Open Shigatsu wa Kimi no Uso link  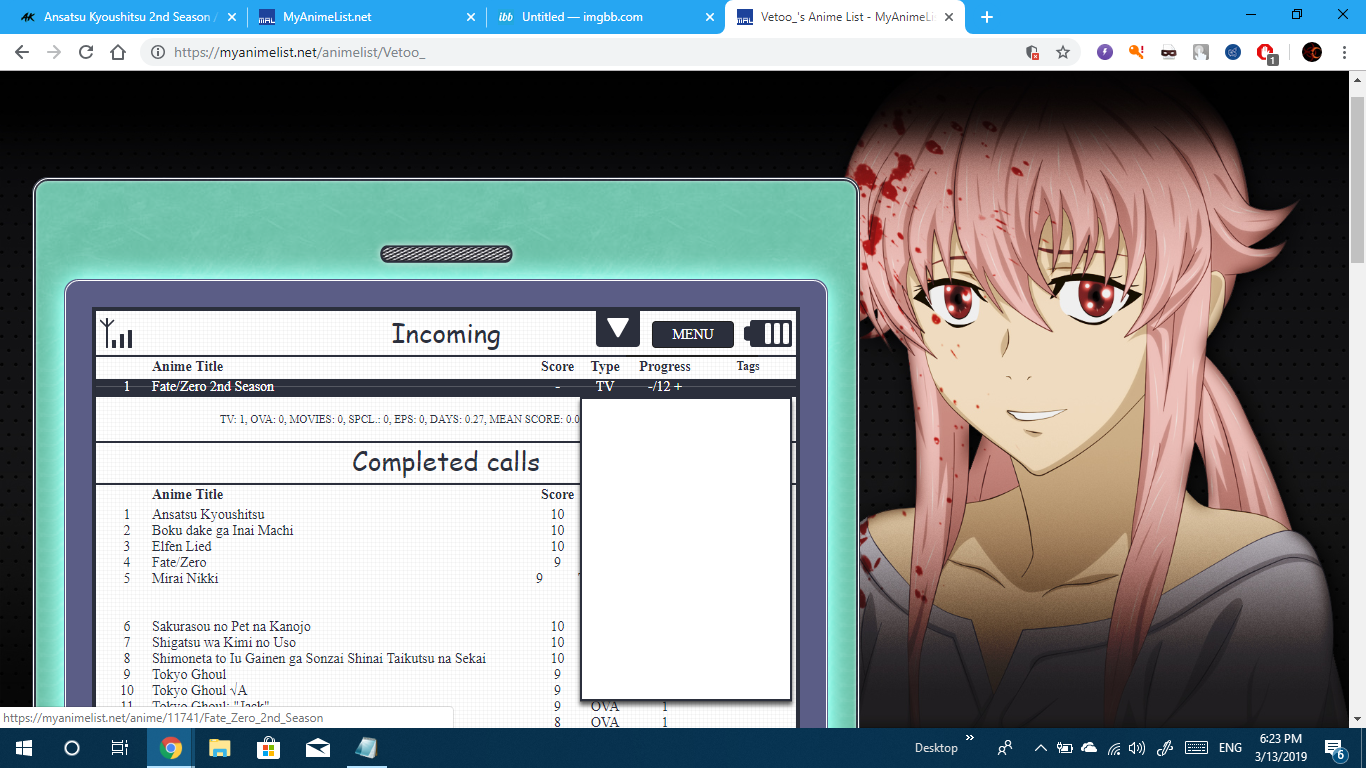(224, 642)
